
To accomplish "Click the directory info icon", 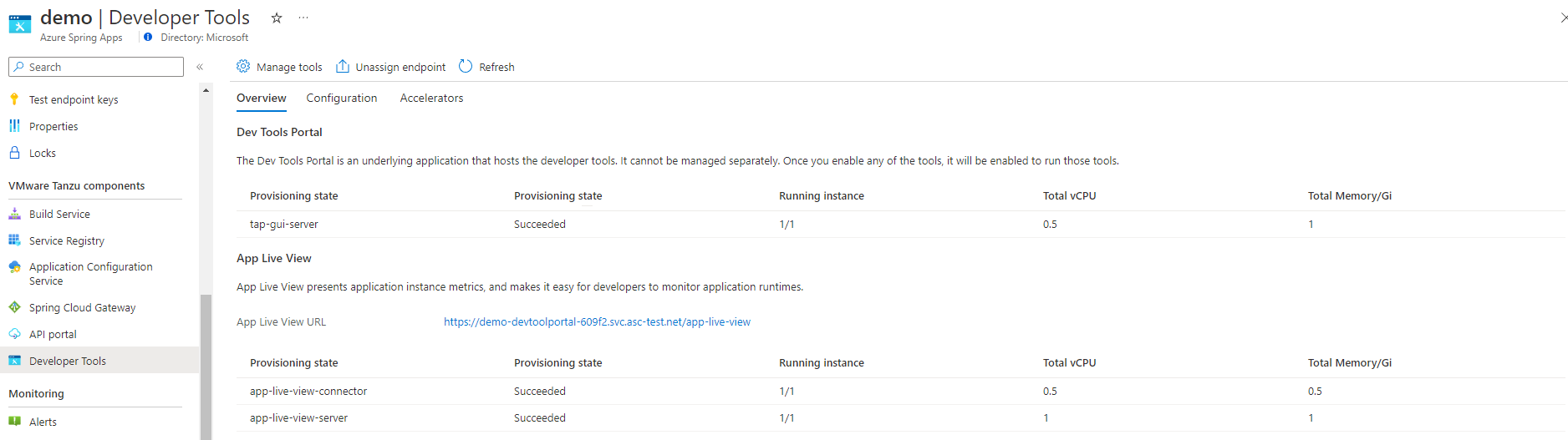I will (148, 37).
